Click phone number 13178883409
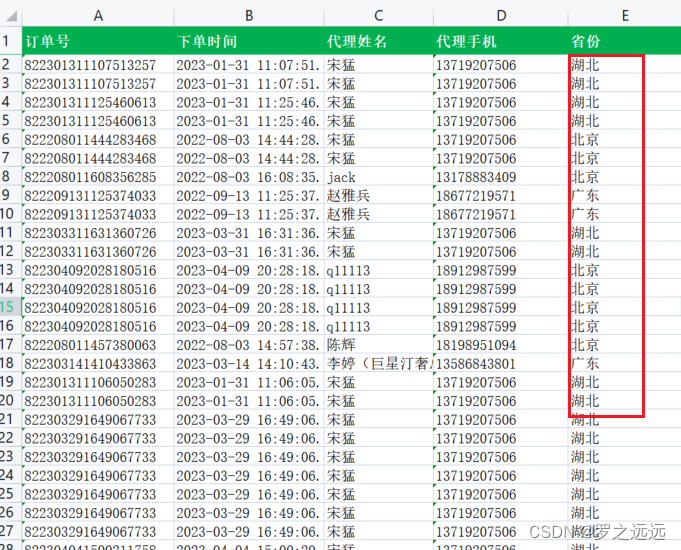 pos(501,177)
